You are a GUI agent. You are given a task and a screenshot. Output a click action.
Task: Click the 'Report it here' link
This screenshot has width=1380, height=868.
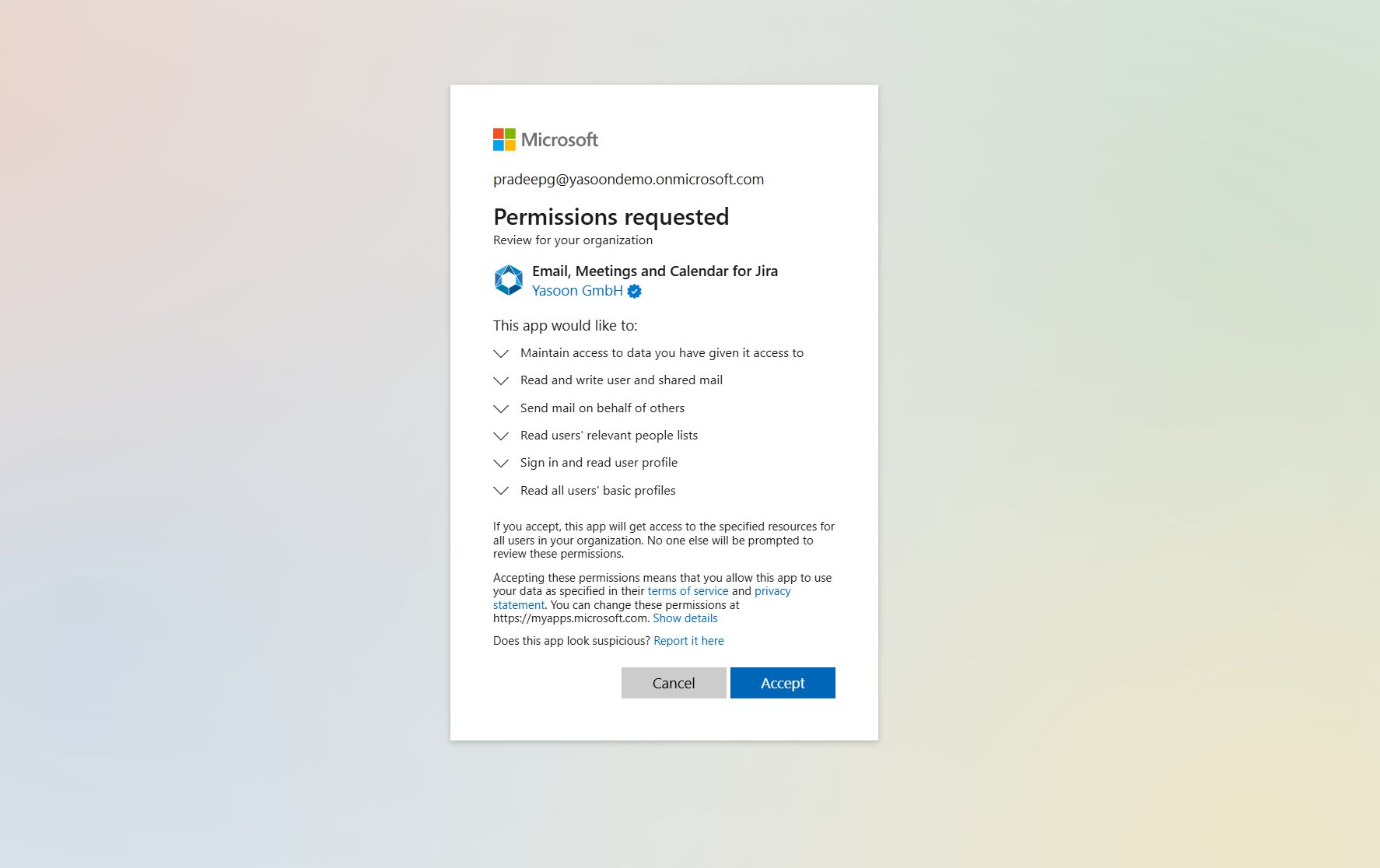688,641
